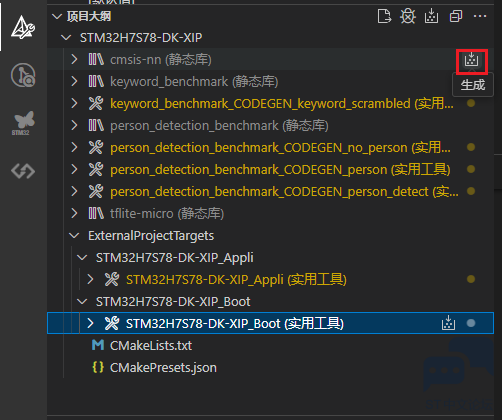Viewport: 502px width, 420px height.
Task: Expand person_detection_benchmark_CODEGEN_person_detect node
Action: click(x=74, y=191)
